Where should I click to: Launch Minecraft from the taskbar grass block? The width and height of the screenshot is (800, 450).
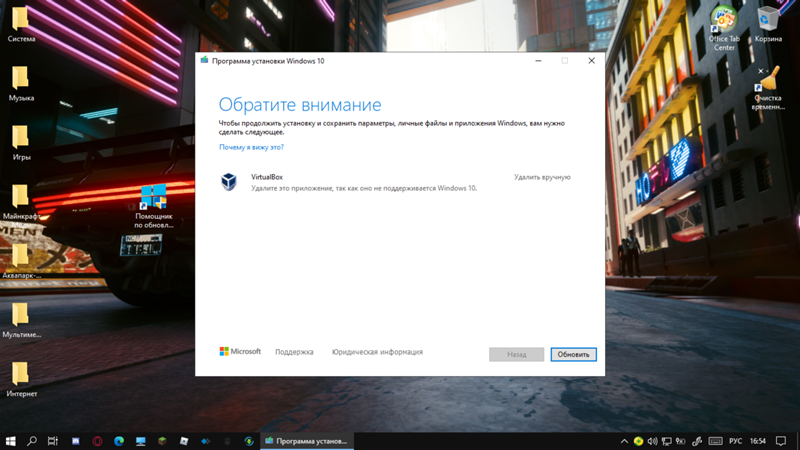162,441
